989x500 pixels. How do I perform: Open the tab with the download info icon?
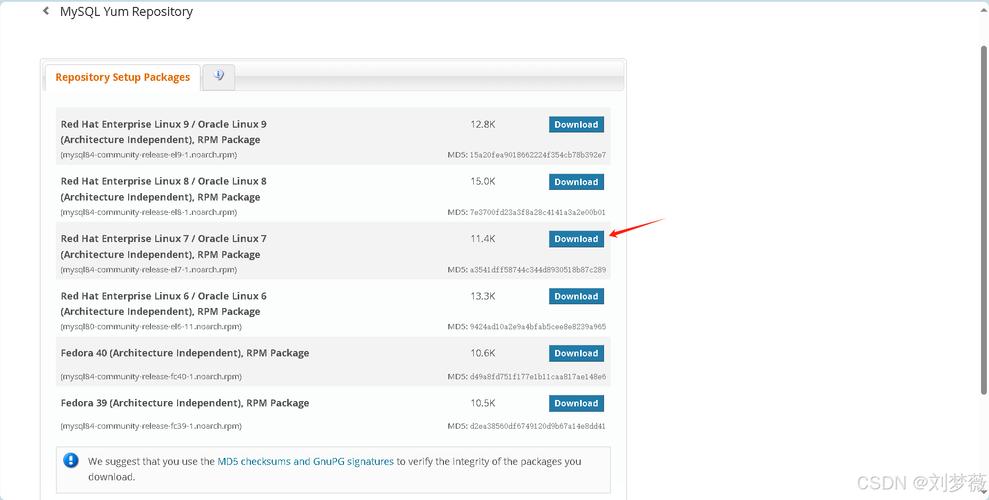point(218,77)
